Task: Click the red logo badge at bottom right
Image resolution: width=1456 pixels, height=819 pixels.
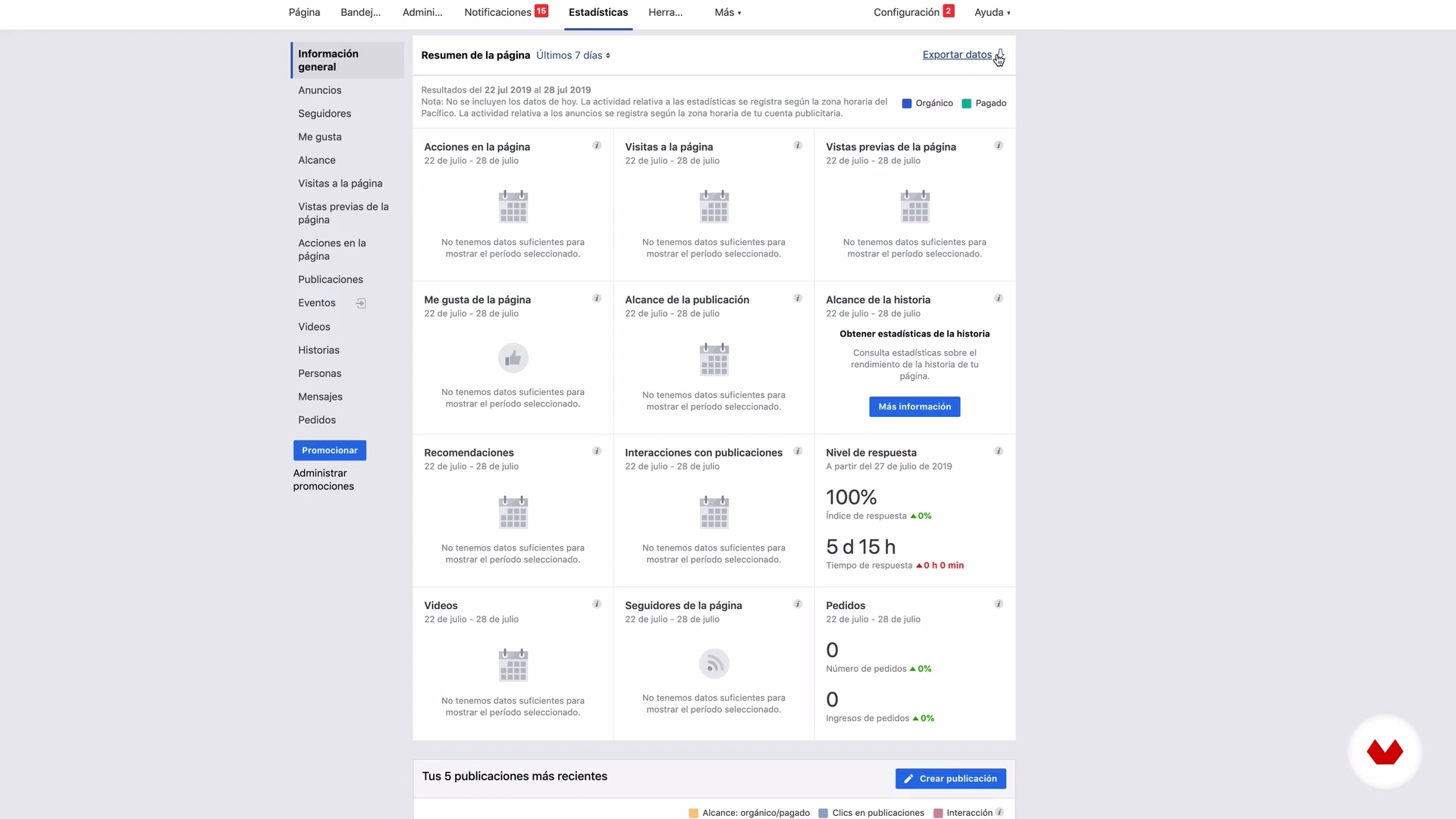Action: pyautogui.click(x=1385, y=752)
